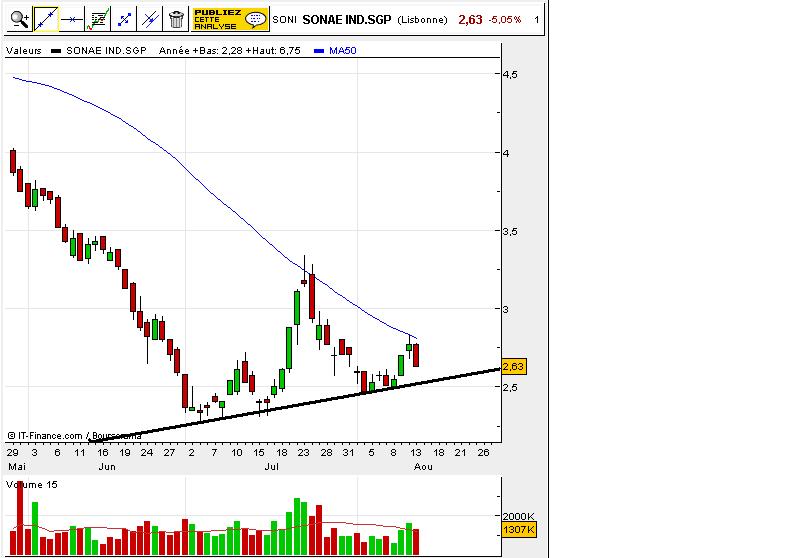Click the blue MA50 legend color marker
The height and width of the screenshot is (558, 810).
tap(319, 51)
